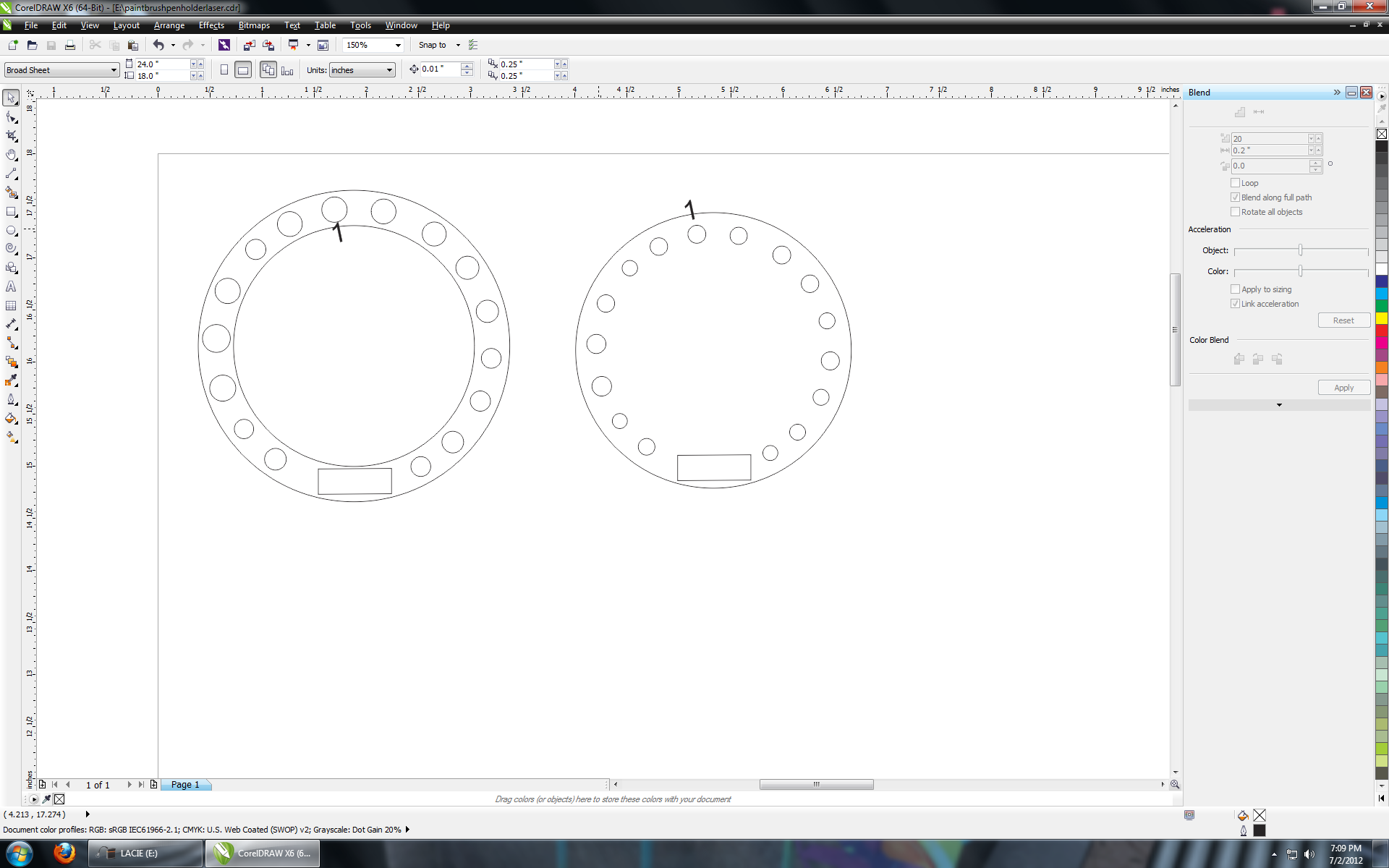Screen dimensions: 1389x868
Task: Click the Print icon
Action: [69, 45]
